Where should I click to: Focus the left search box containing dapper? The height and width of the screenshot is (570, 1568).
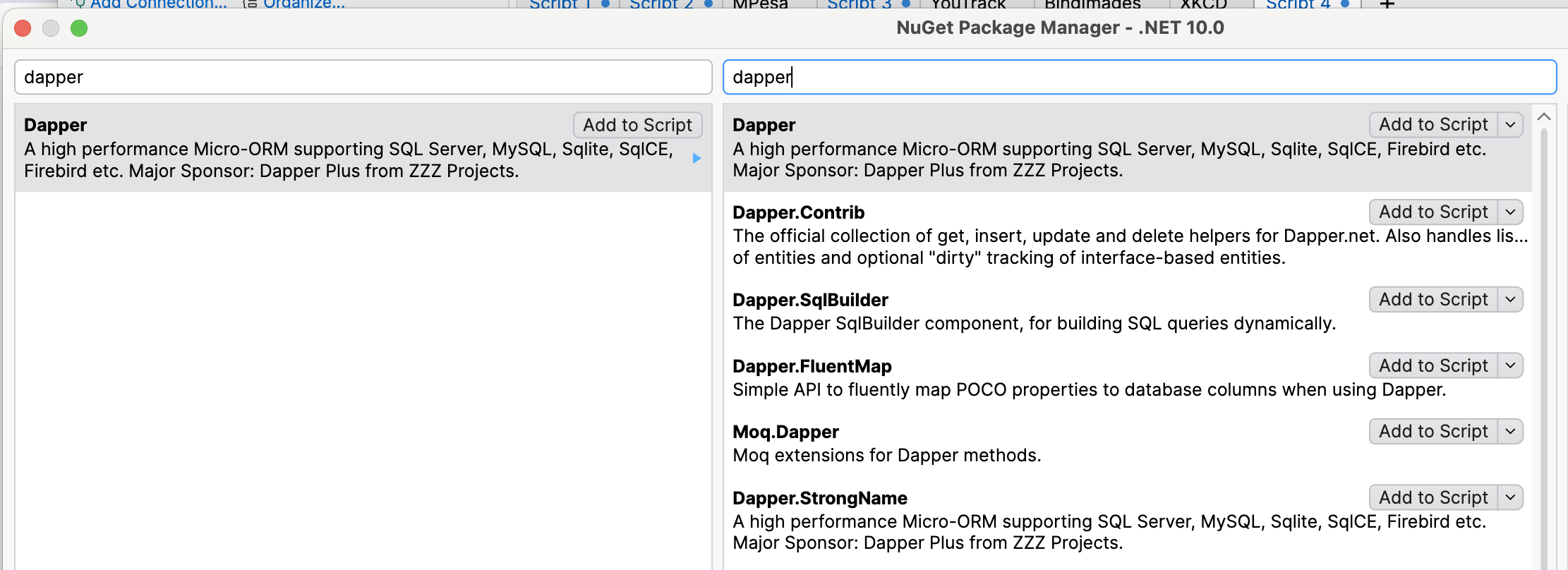point(363,77)
